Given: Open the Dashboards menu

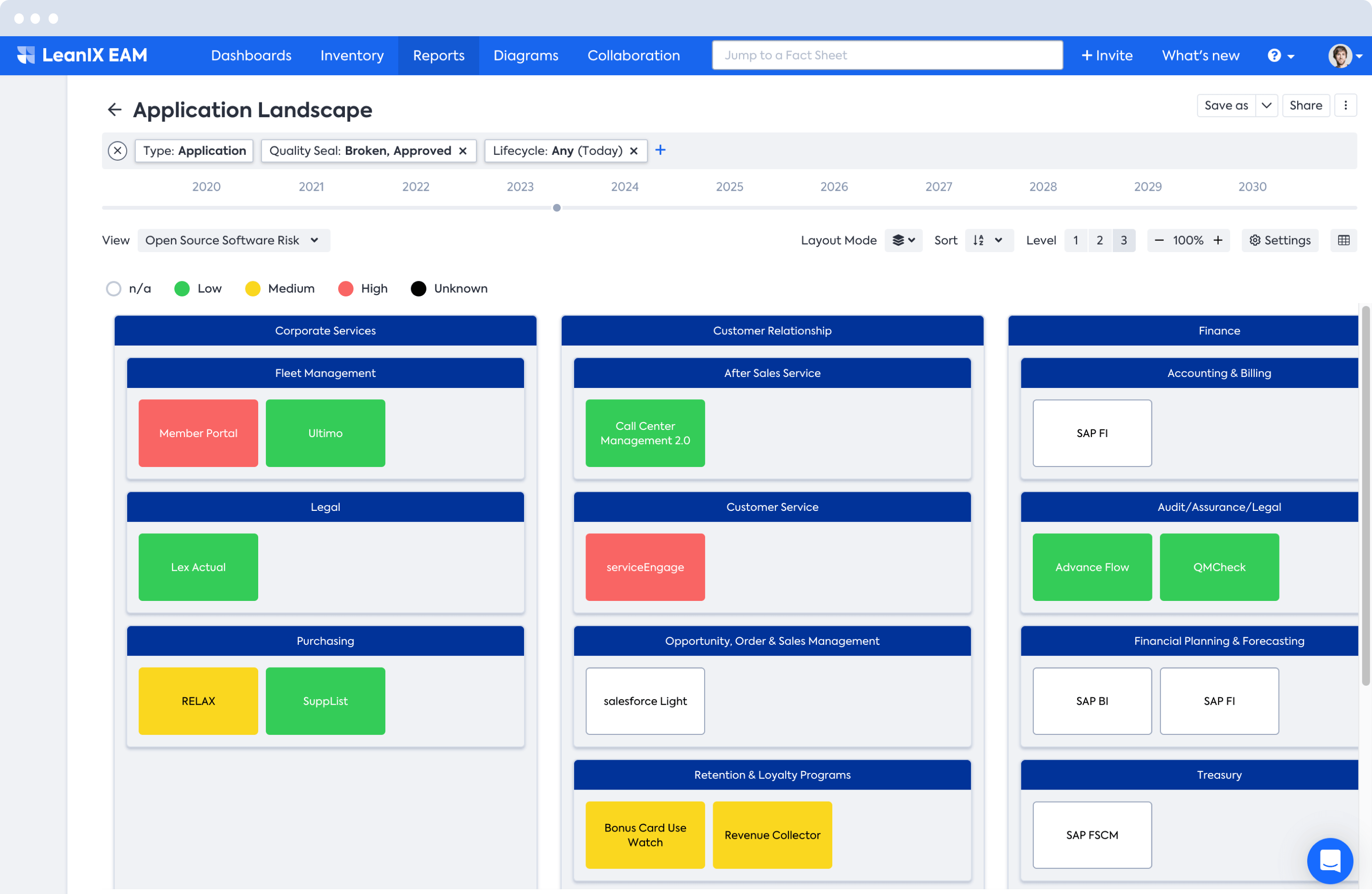Looking at the screenshot, I should point(251,55).
